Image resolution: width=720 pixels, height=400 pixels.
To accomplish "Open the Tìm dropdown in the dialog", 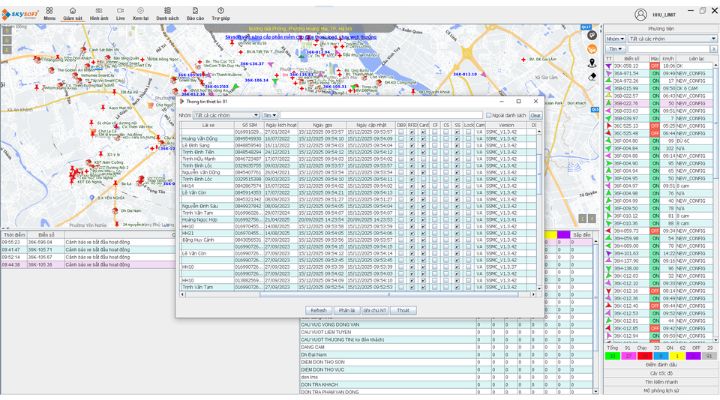I will click(271, 115).
